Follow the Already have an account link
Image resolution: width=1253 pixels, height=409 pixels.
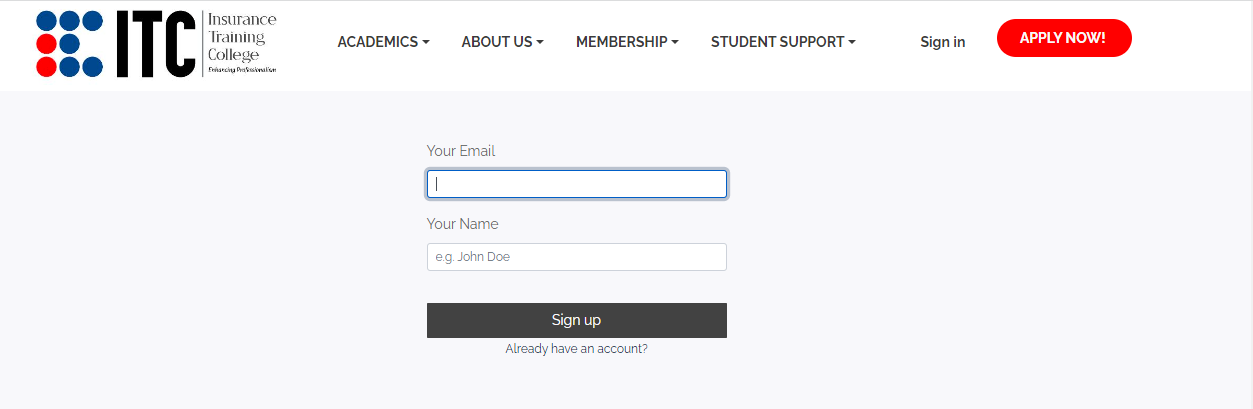(576, 349)
